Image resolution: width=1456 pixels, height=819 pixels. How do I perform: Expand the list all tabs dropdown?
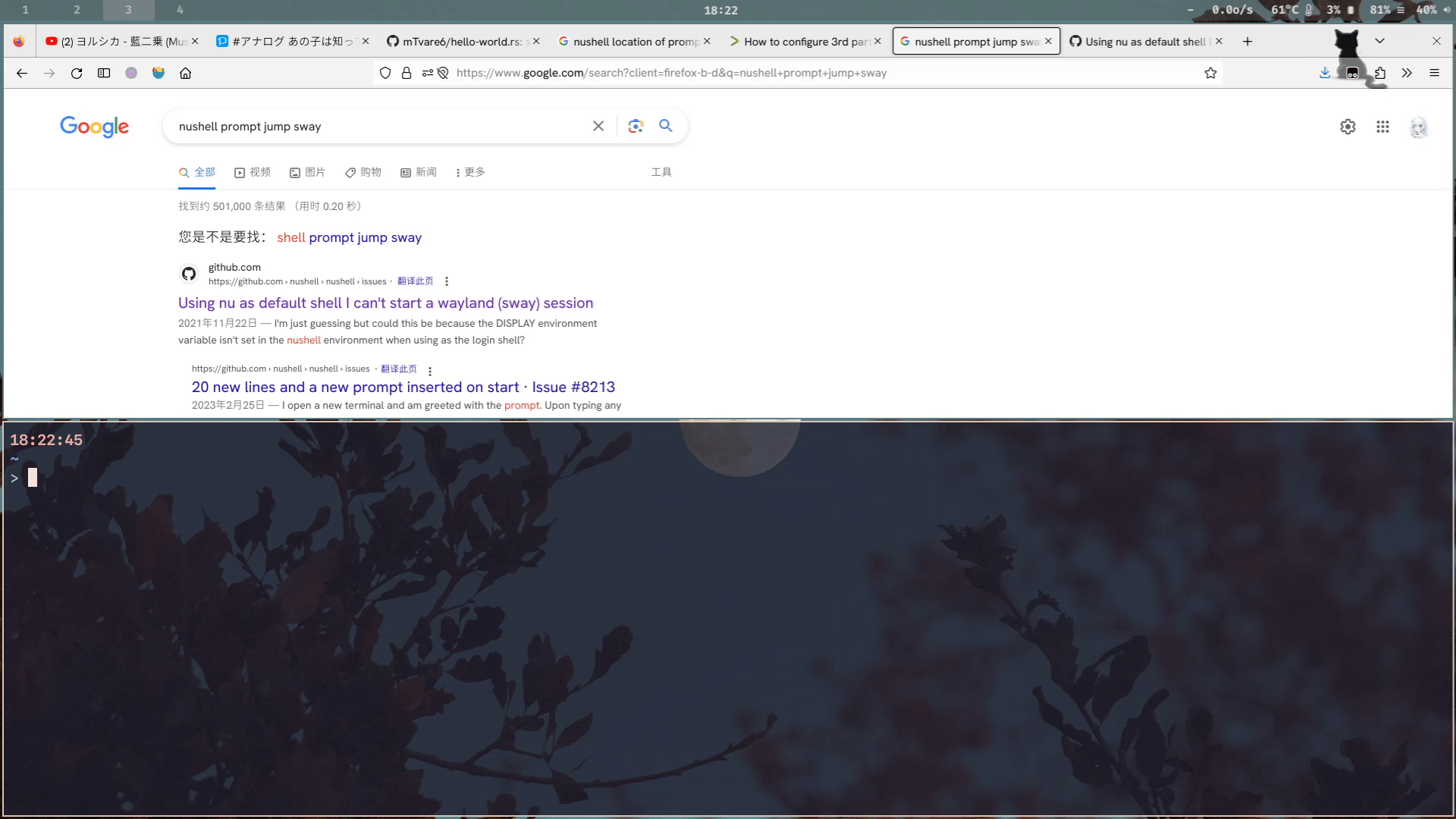[x=1379, y=41]
